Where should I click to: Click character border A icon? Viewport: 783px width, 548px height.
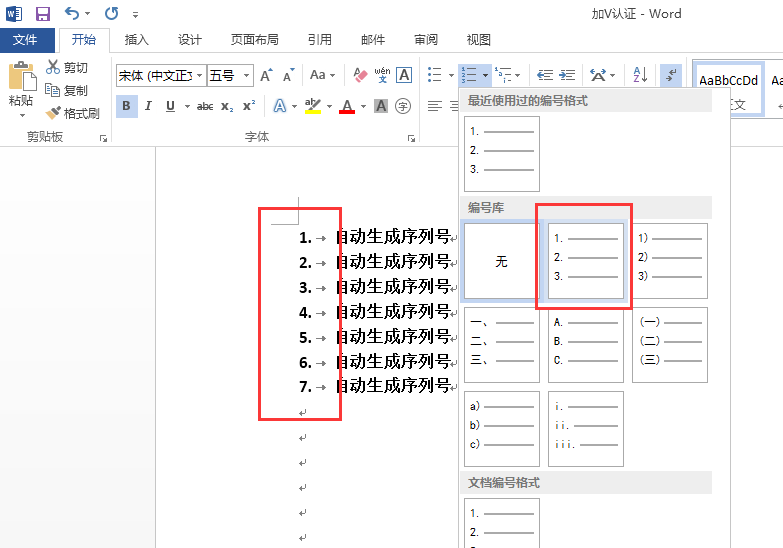click(x=403, y=75)
